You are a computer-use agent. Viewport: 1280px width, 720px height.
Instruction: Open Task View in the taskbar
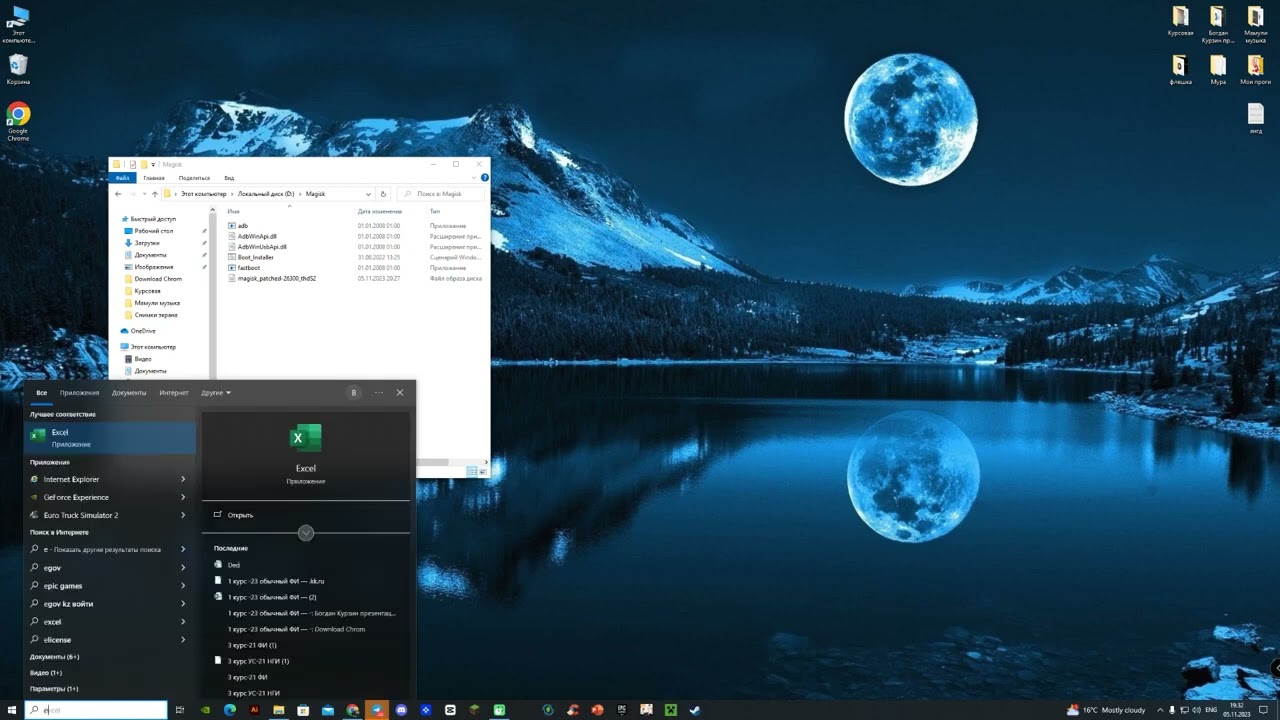click(180, 710)
